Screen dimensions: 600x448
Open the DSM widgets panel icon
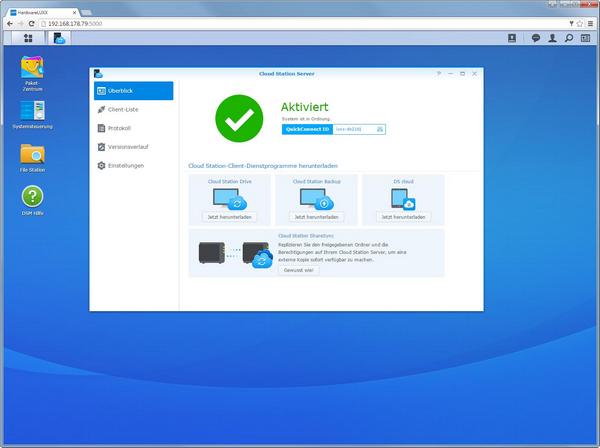tap(585, 38)
